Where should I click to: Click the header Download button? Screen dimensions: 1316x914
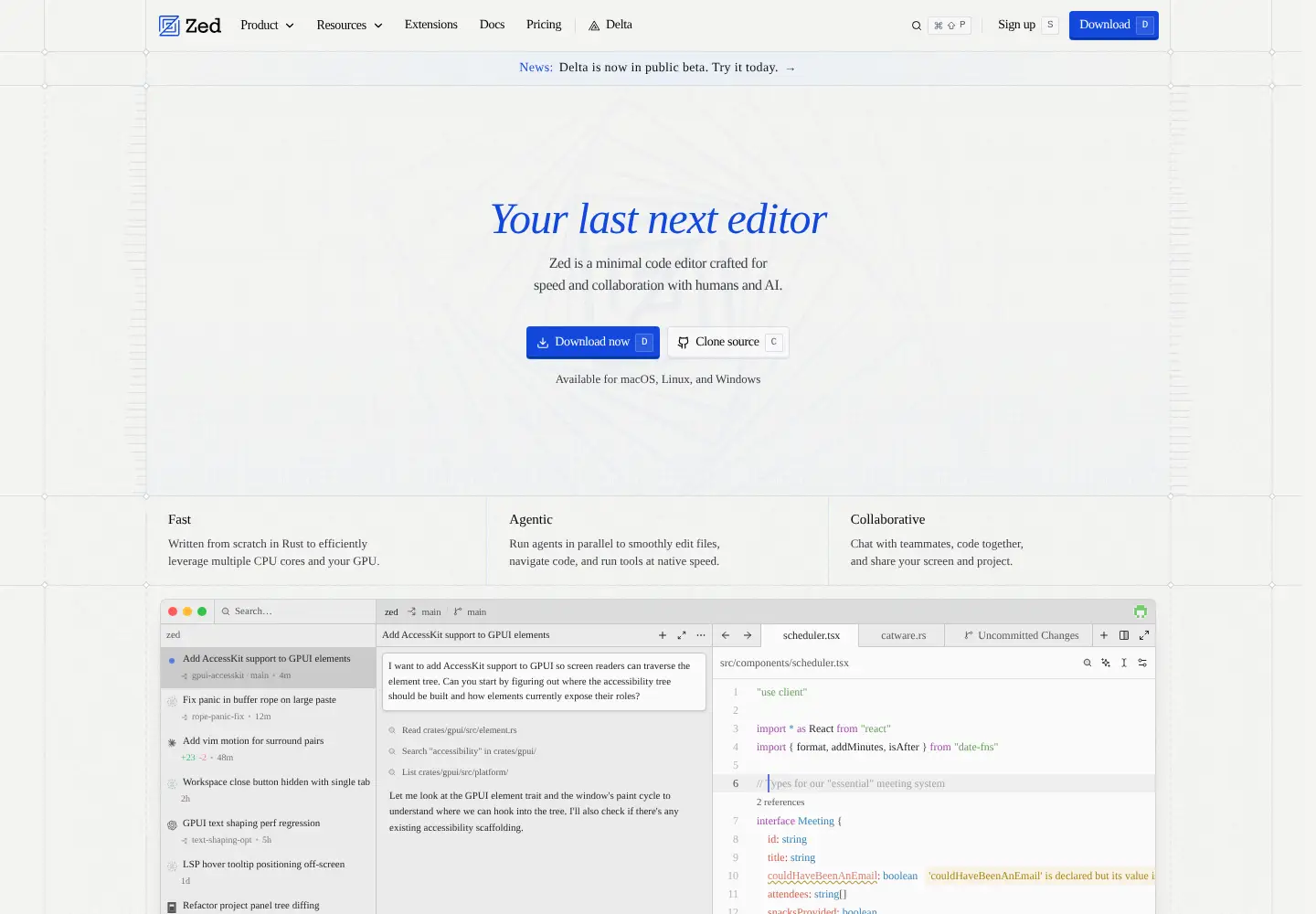(x=1114, y=25)
